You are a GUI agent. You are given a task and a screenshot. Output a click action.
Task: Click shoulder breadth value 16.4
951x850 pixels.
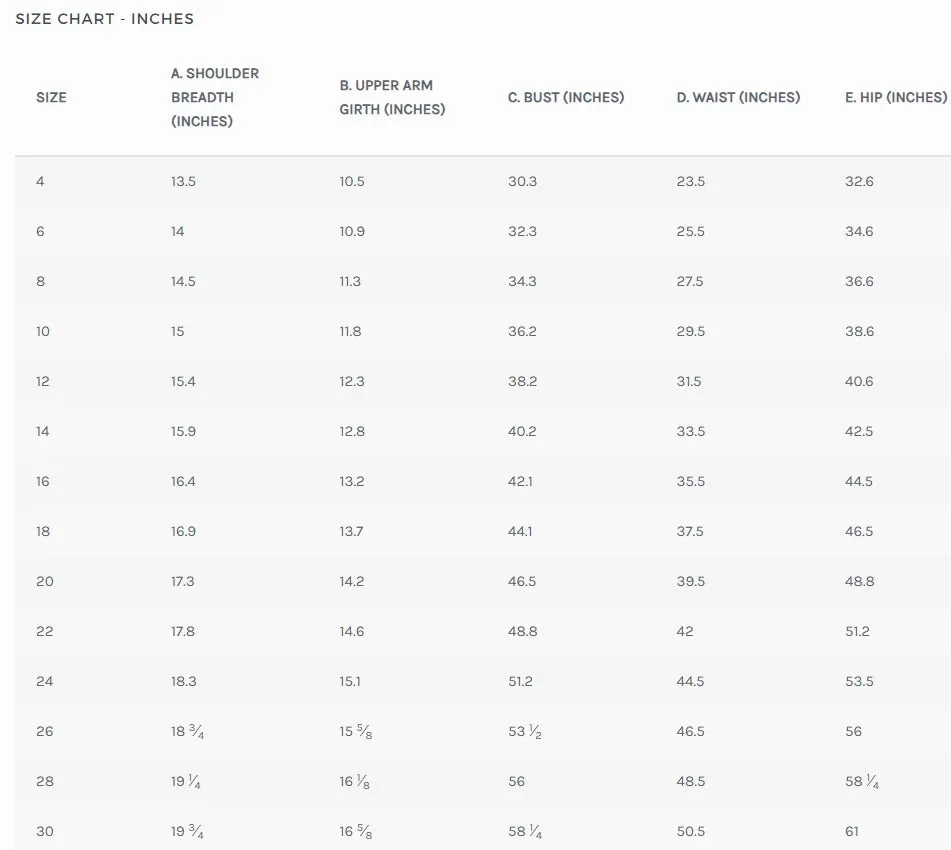[183, 481]
